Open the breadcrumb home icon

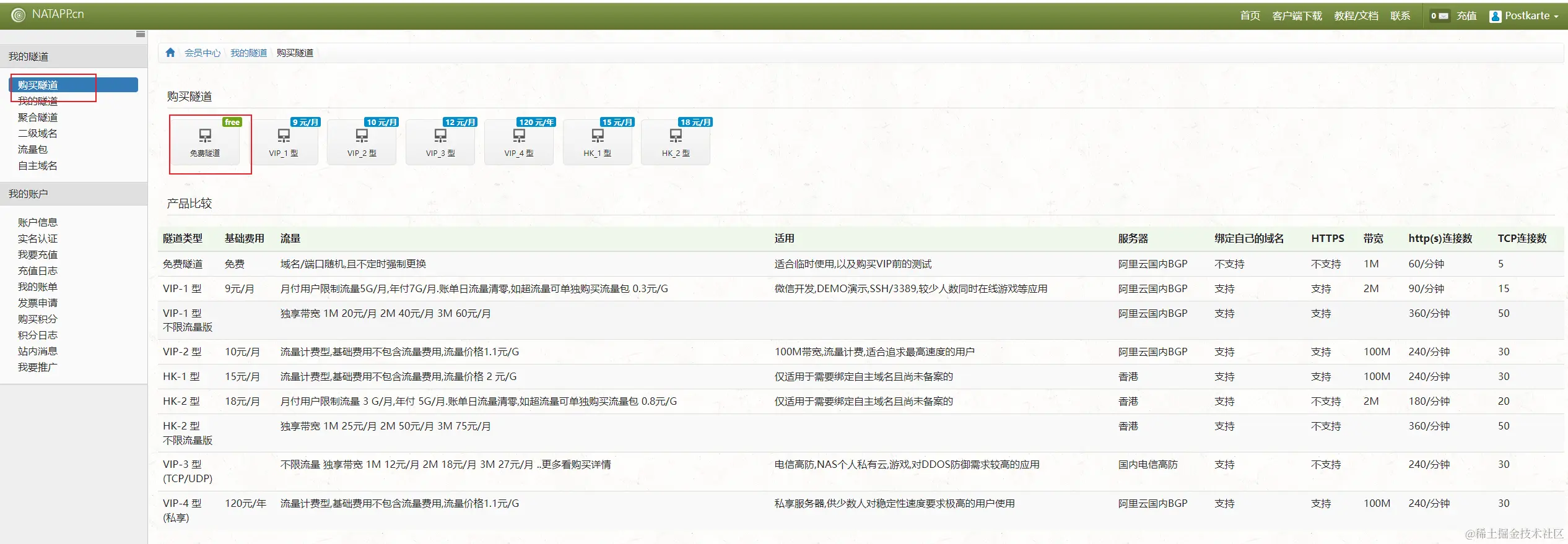pyautogui.click(x=170, y=53)
